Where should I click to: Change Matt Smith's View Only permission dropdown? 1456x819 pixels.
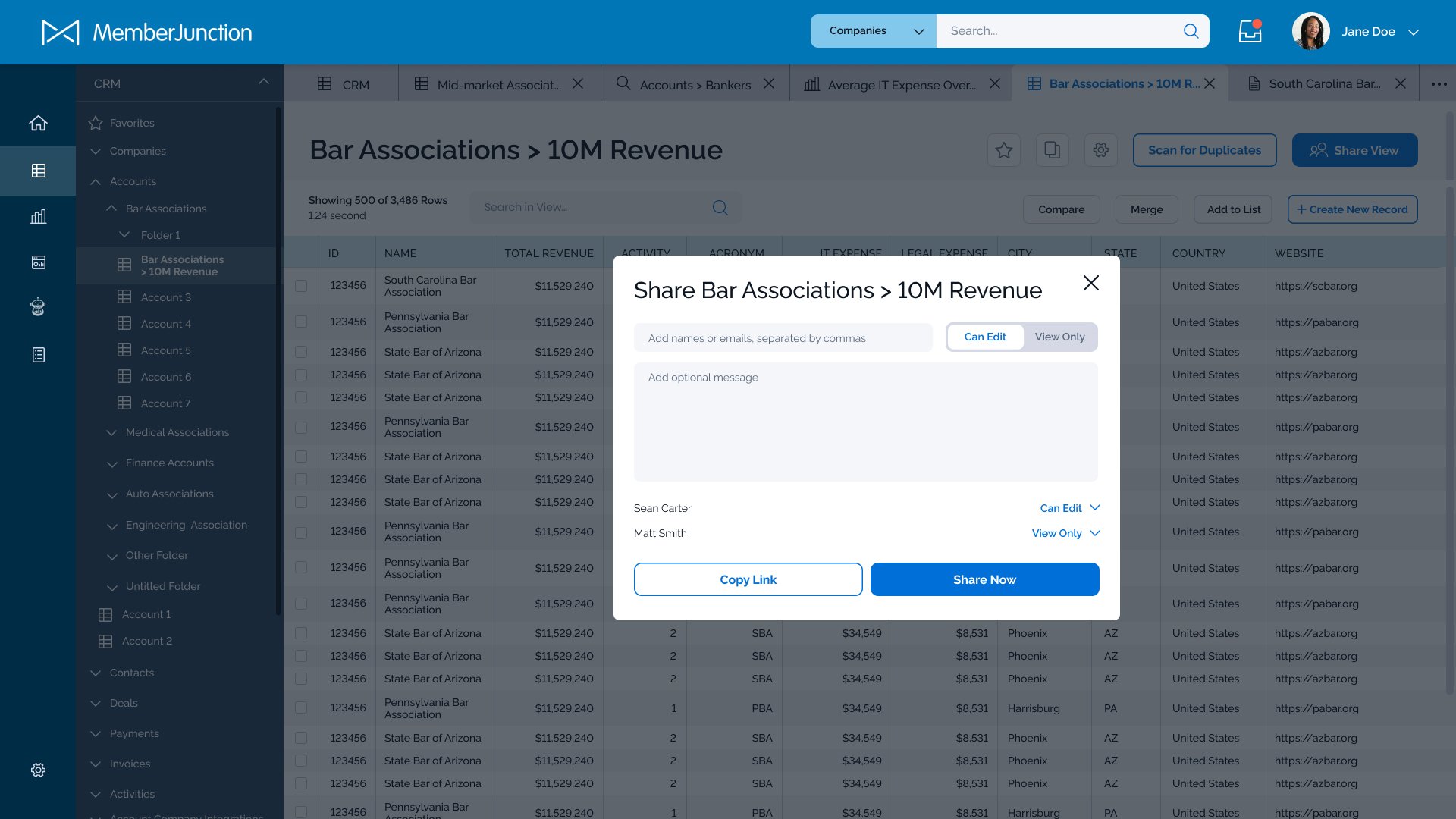coord(1065,533)
